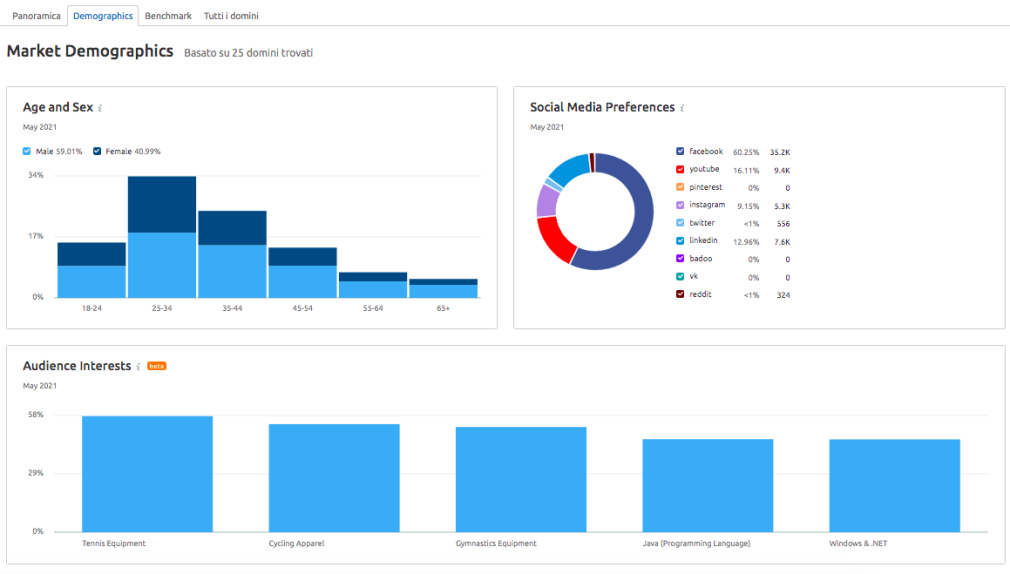The image size is (1010, 574).
Task: Toggle the twitter checkbox
Action: click(x=680, y=223)
